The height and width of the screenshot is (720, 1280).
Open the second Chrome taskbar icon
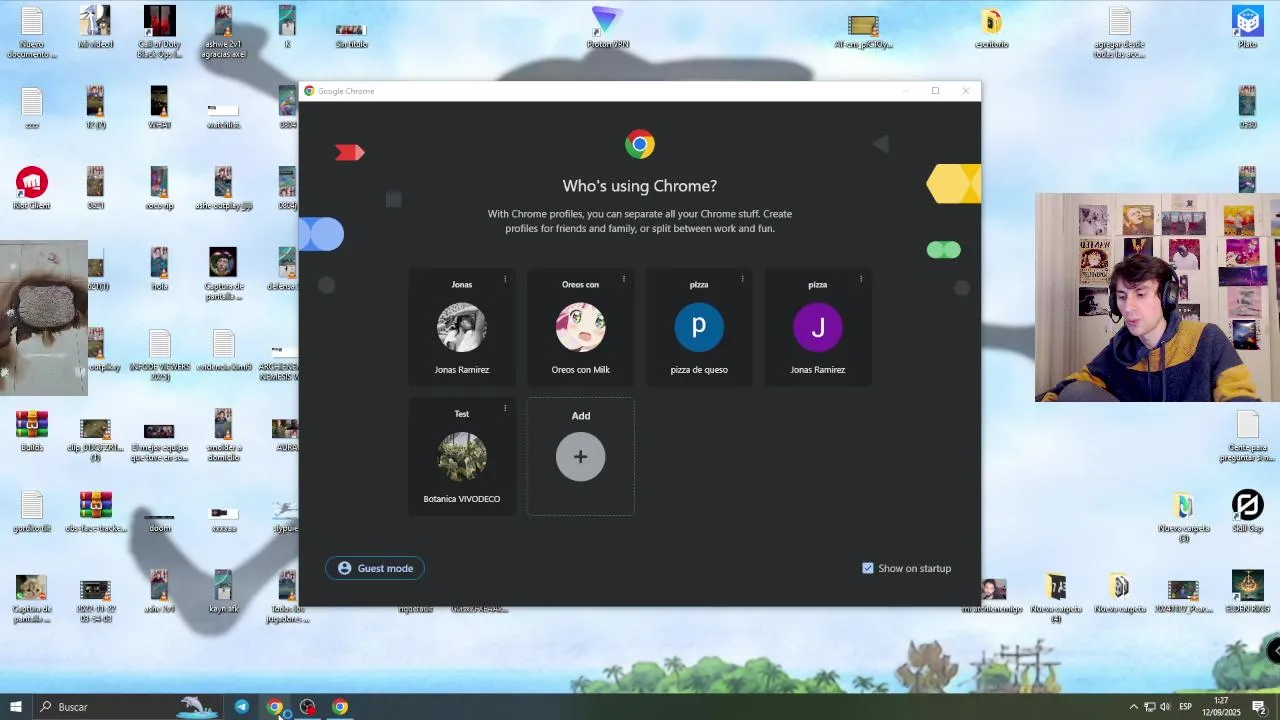click(340, 707)
